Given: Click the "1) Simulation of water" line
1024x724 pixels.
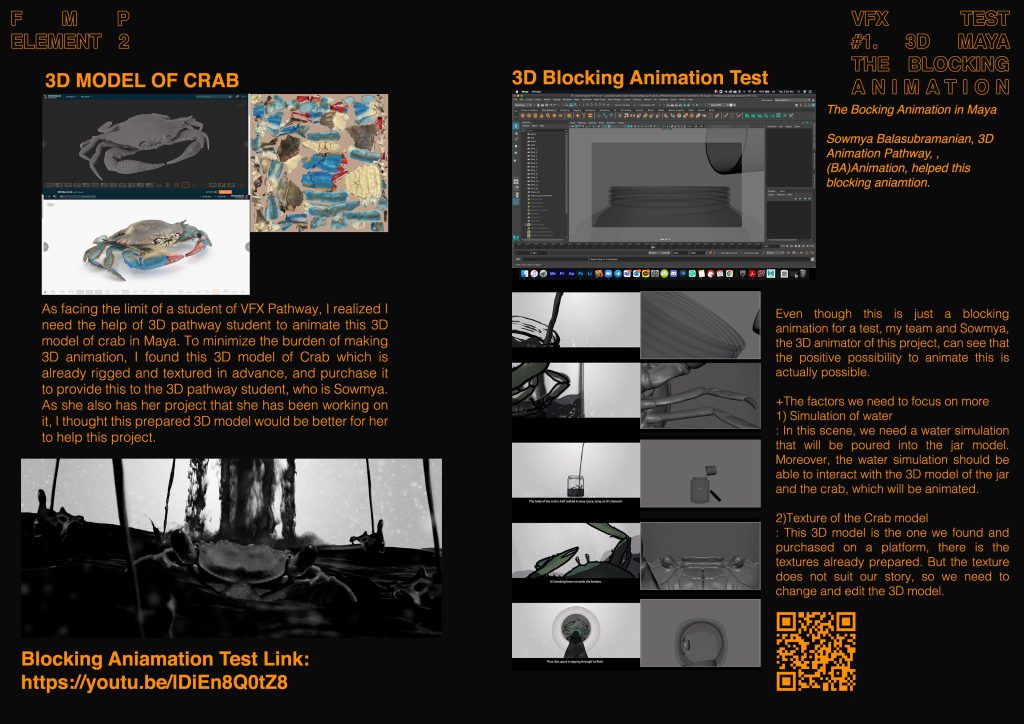Looking at the screenshot, I should [833, 416].
